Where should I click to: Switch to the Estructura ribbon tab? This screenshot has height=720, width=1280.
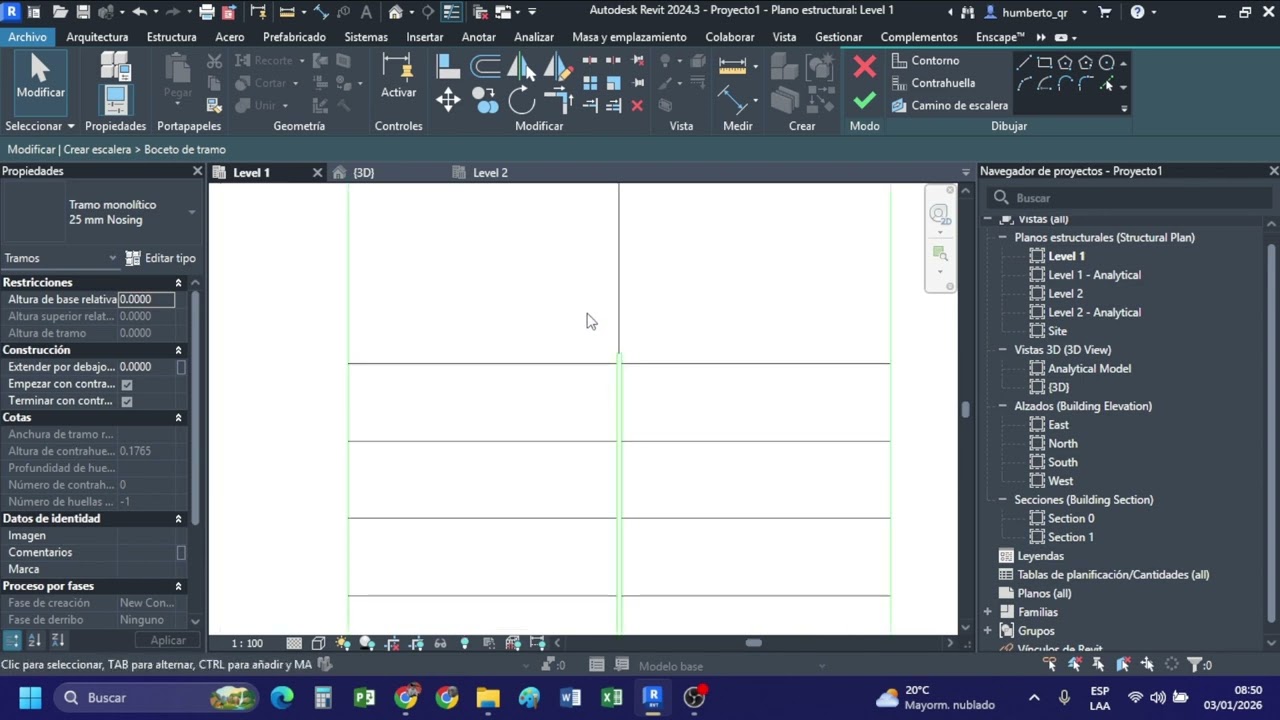171,37
